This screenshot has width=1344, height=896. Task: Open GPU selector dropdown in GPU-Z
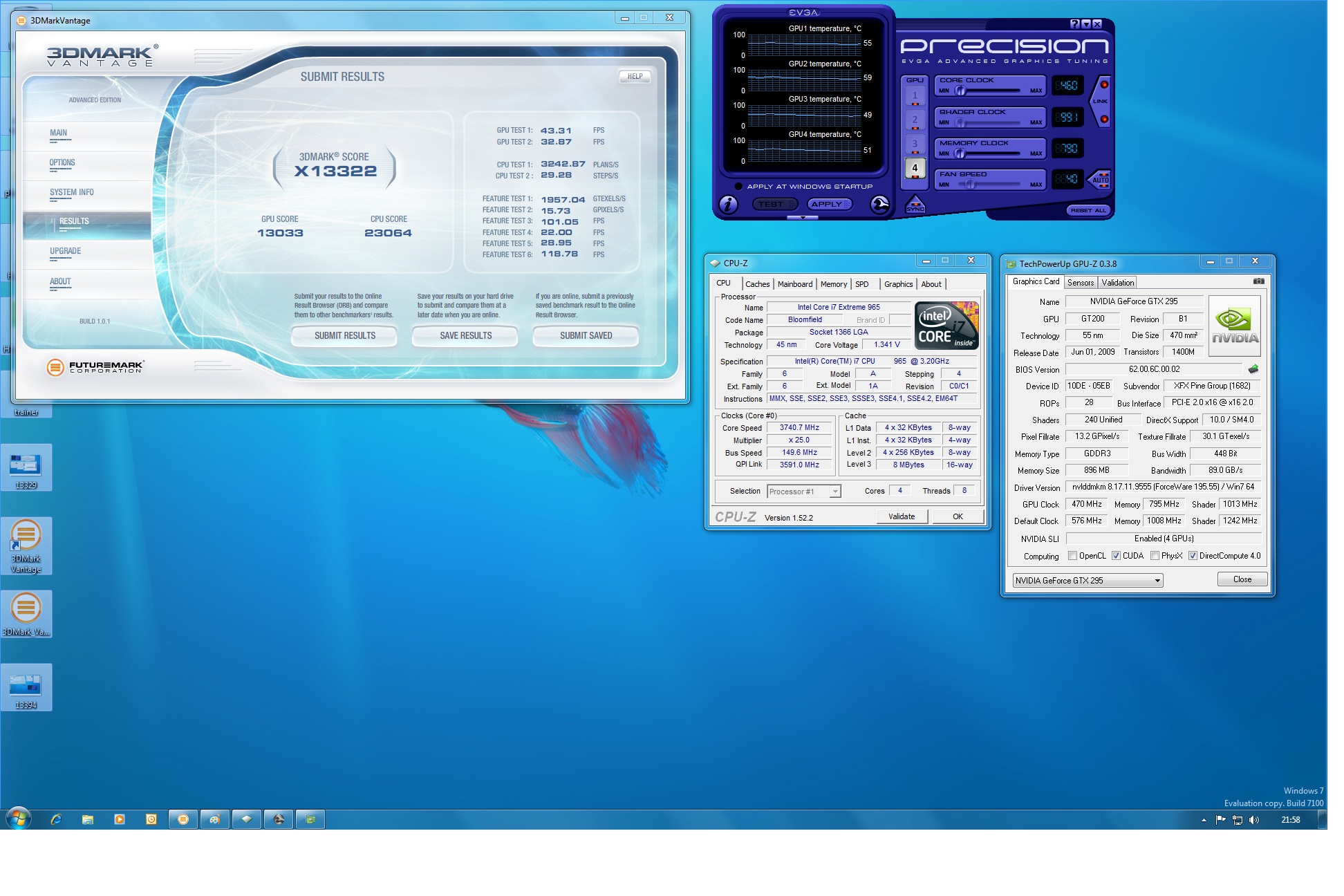pos(1088,581)
